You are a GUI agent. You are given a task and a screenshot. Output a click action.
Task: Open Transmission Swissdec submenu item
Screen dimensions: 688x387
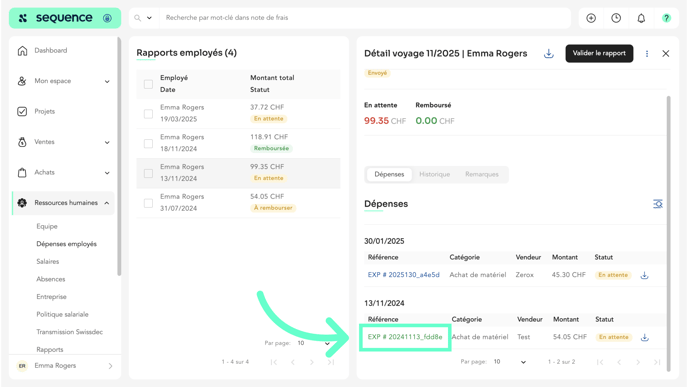(69, 332)
